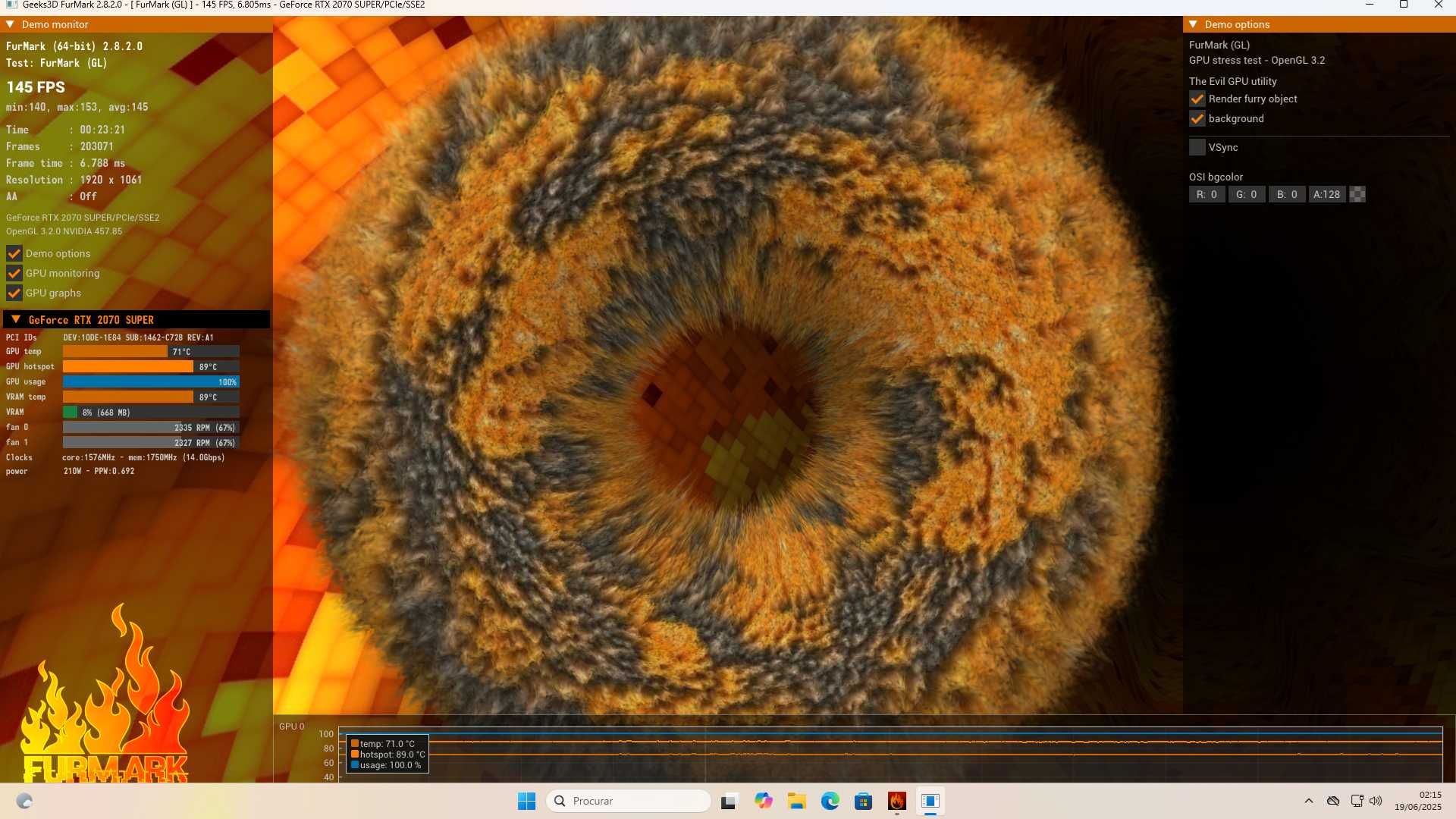
Task: Click The Evil GPU utility text
Action: coord(1232,81)
